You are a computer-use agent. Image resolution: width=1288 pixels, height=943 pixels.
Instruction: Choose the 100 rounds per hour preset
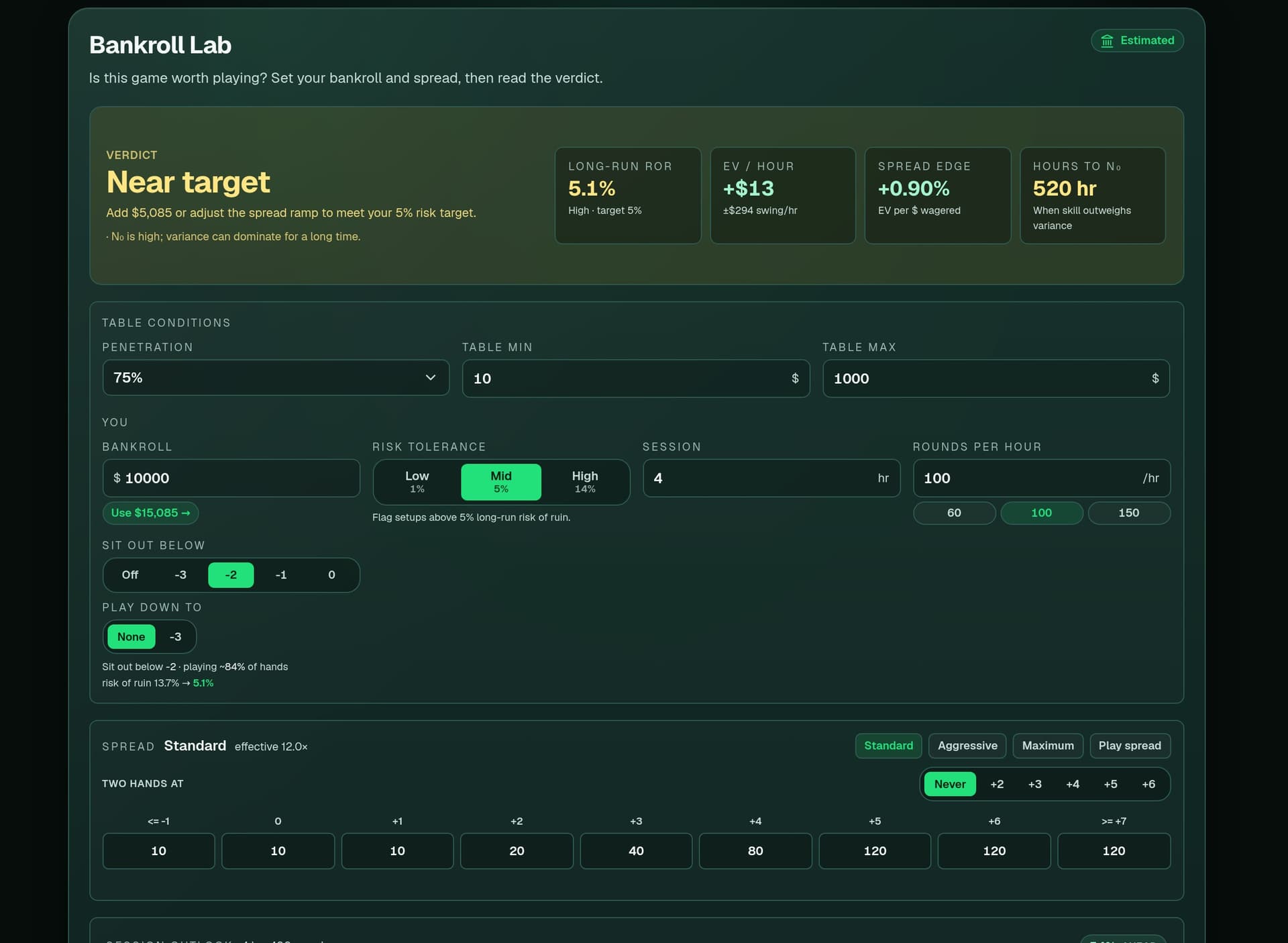[x=1041, y=513]
